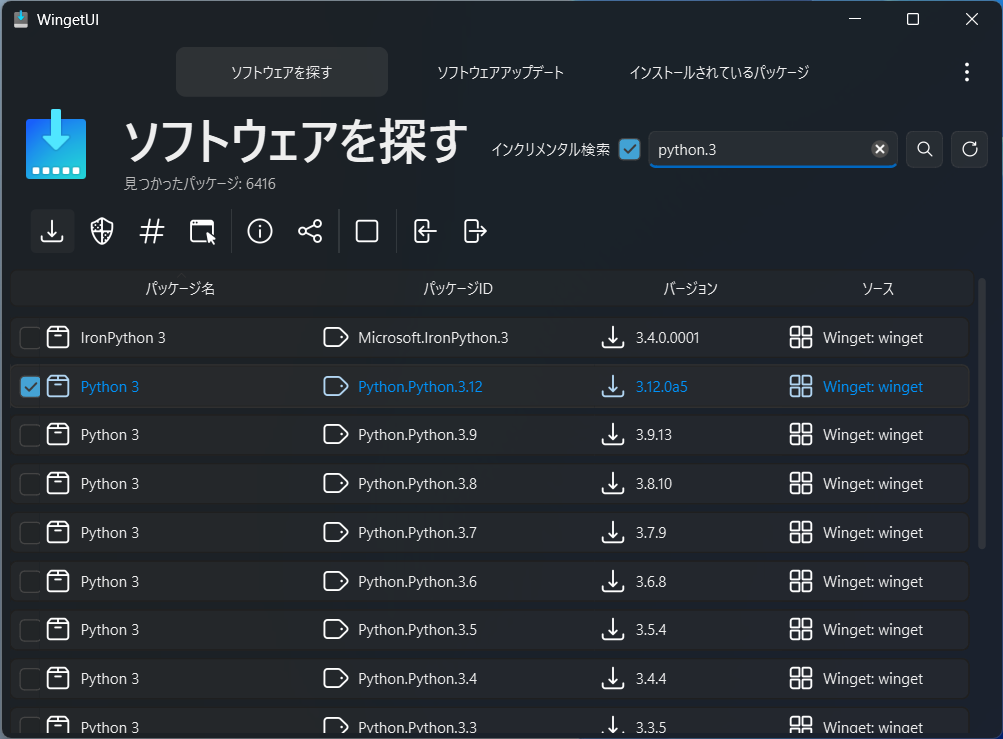Click the select all square toolbar icon
The height and width of the screenshot is (739, 1003).
click(x=367, y=231)
